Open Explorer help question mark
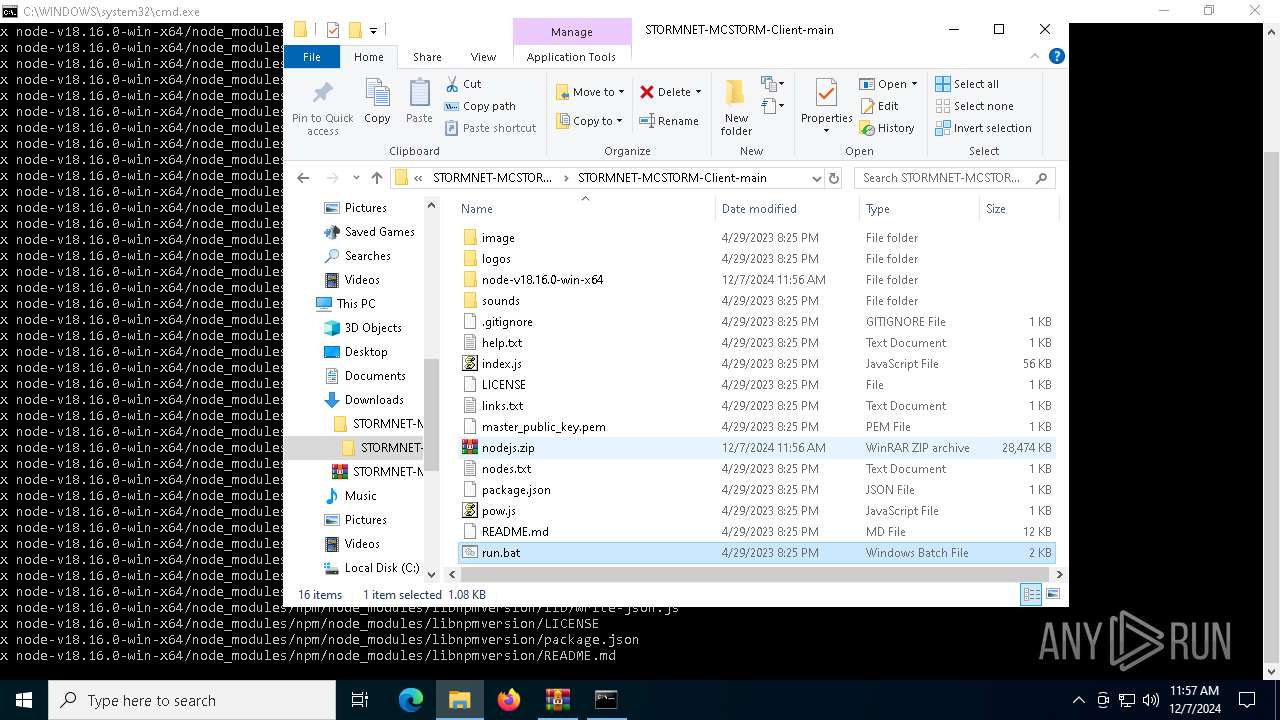The height and width of the screenshot is (720, 1280). tap(1056, 57)
